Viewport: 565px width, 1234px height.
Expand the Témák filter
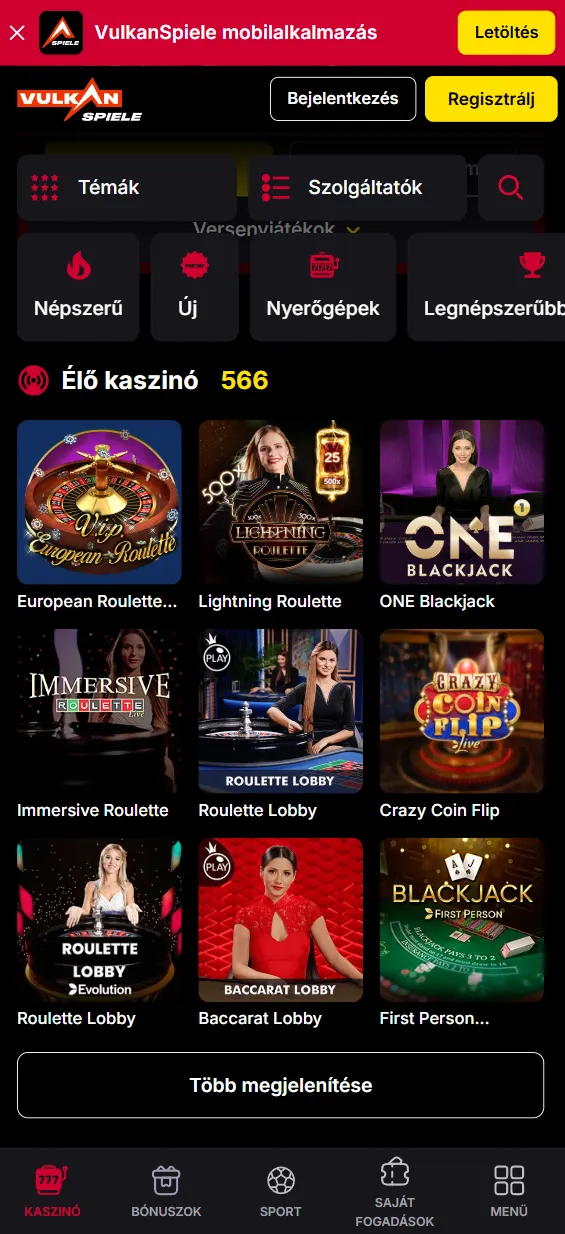coord(127,187)
